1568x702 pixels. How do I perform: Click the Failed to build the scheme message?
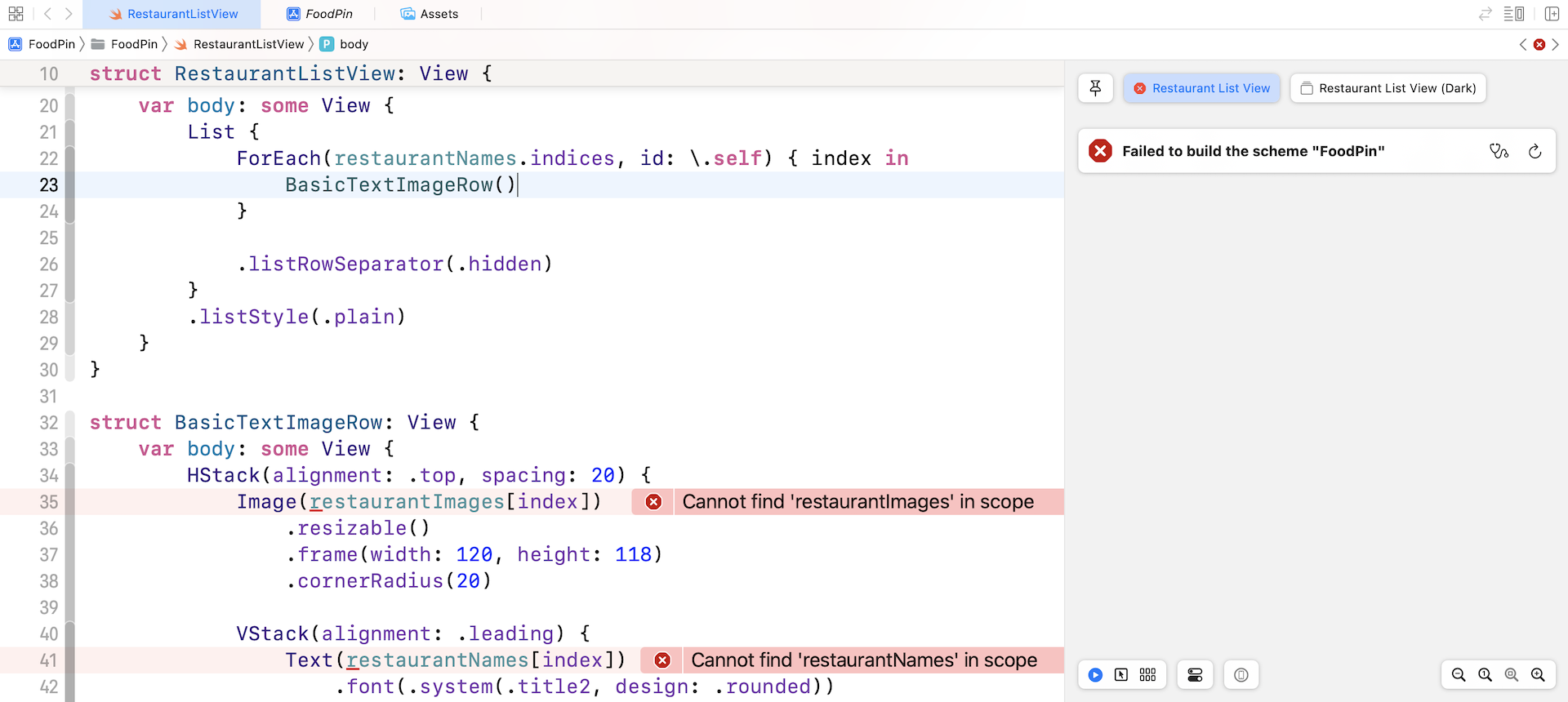pyautogui.click(x=1254, y=151)
